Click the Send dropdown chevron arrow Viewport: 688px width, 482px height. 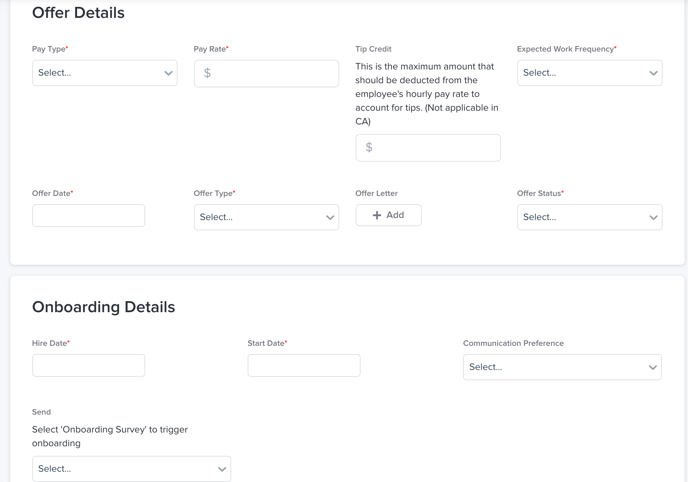(222, 469)
